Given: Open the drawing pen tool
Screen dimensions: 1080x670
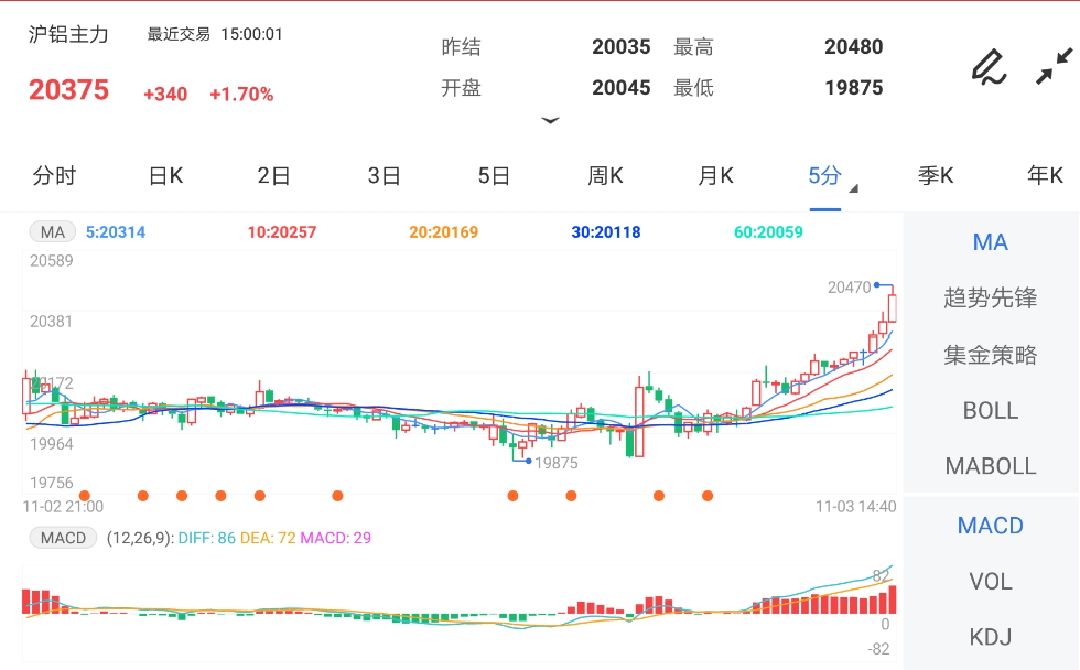Looking at the screenshot, I should tap(989, 67).
